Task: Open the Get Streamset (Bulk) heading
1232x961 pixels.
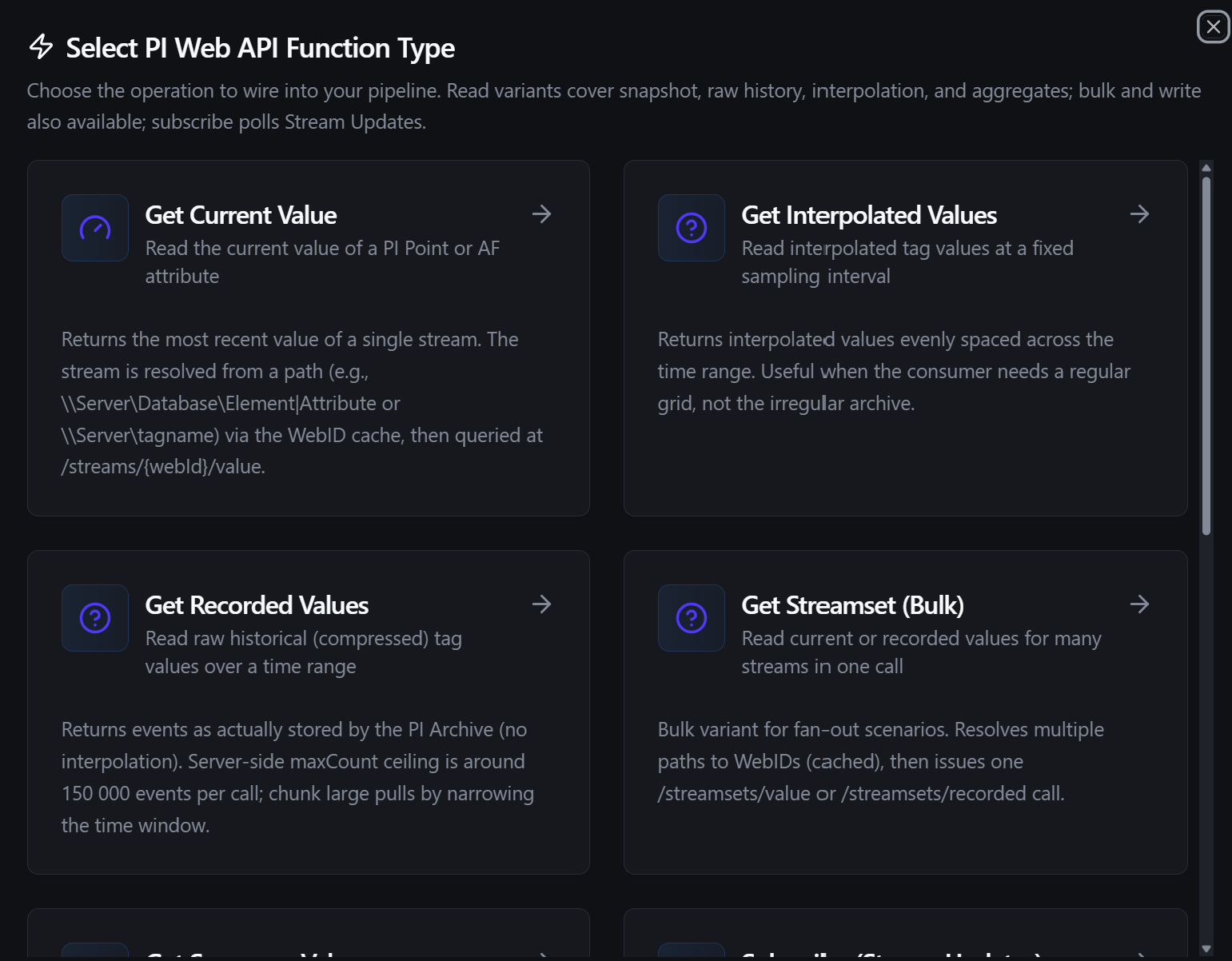Action: [852, 605]
